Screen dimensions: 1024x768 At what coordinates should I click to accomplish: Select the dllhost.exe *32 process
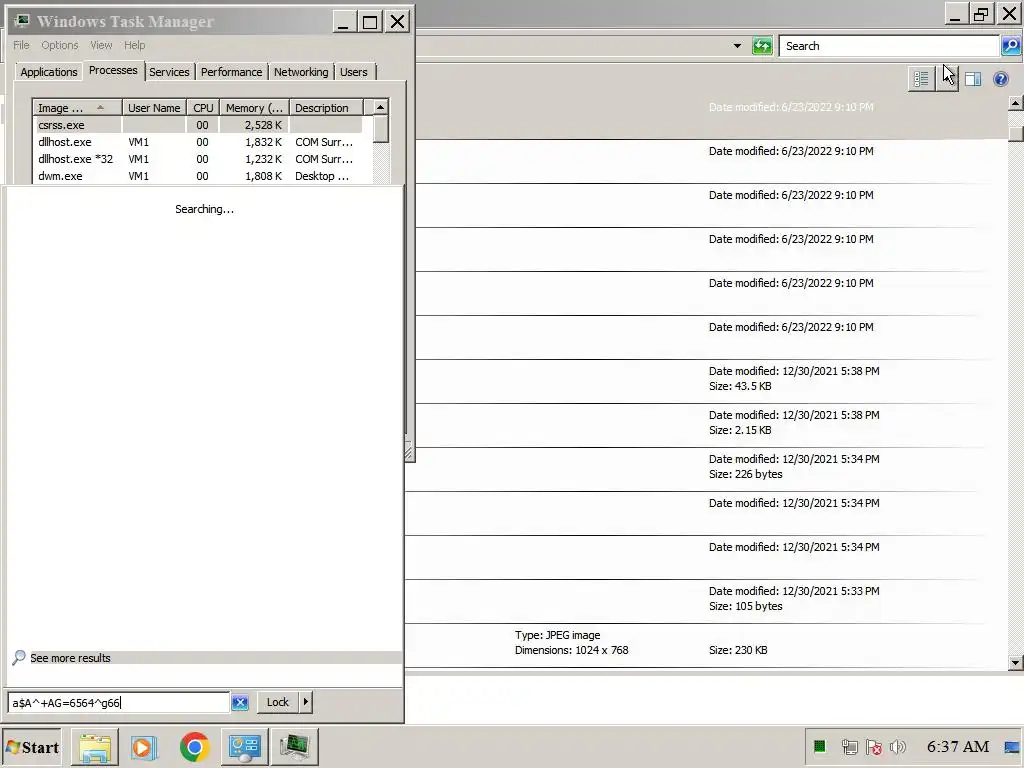197,159
